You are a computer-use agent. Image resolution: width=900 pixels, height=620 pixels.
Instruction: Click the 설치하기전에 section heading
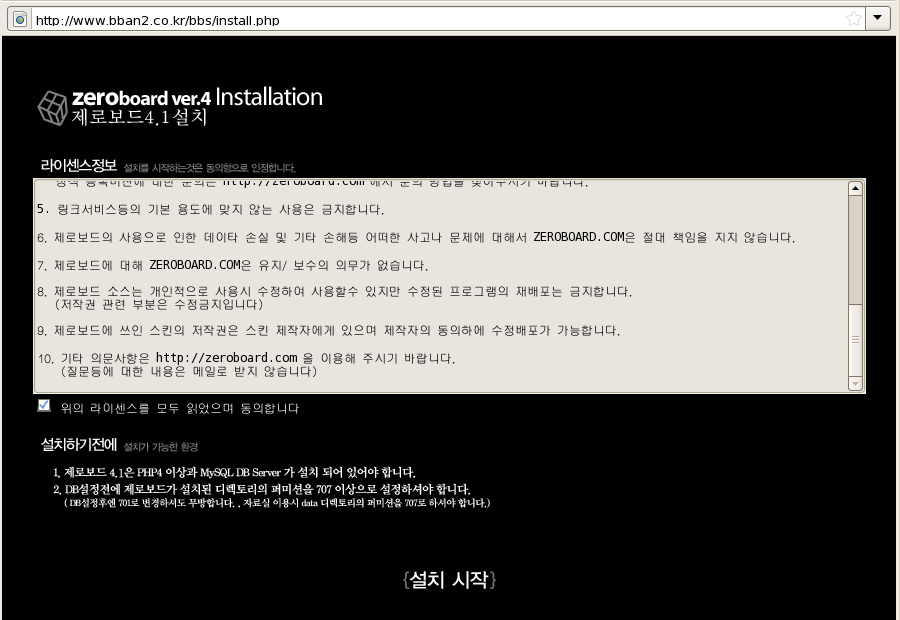79,444
